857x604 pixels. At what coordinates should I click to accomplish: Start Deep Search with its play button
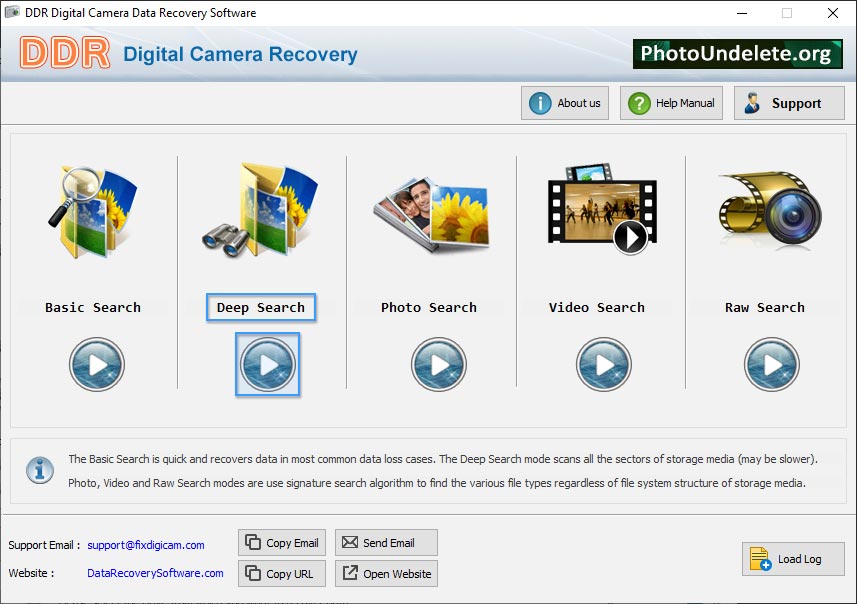coord(267,365)
